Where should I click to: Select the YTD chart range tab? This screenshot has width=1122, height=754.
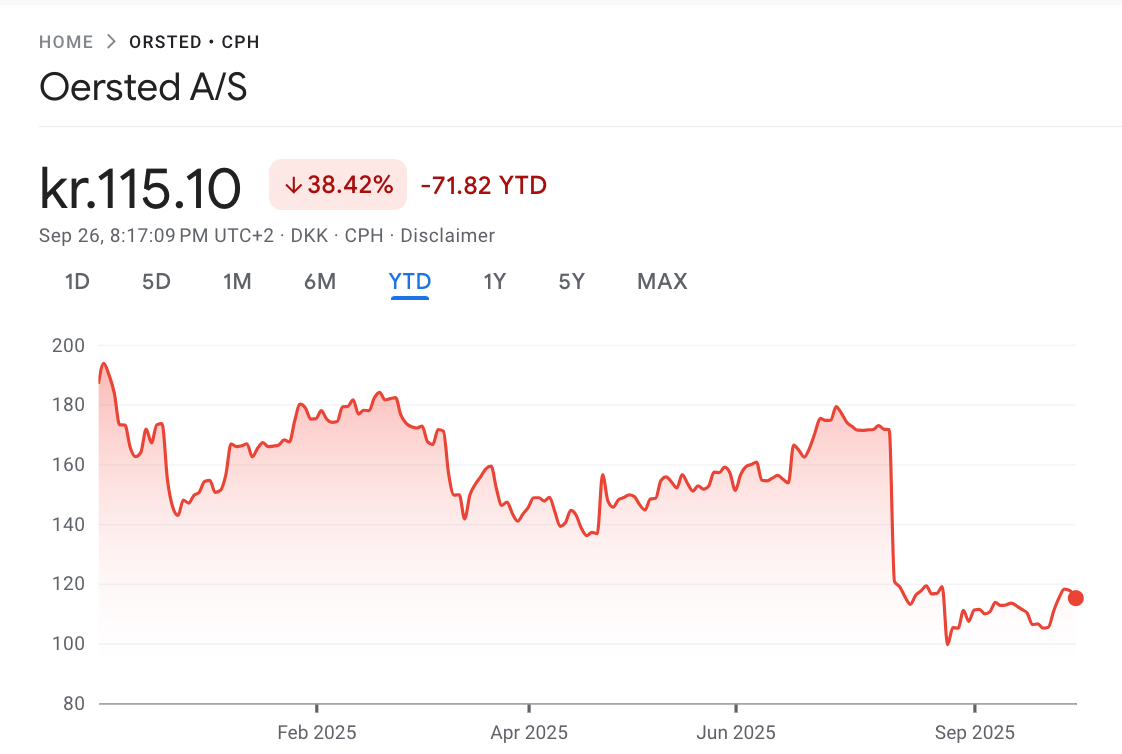pos(410,281)
